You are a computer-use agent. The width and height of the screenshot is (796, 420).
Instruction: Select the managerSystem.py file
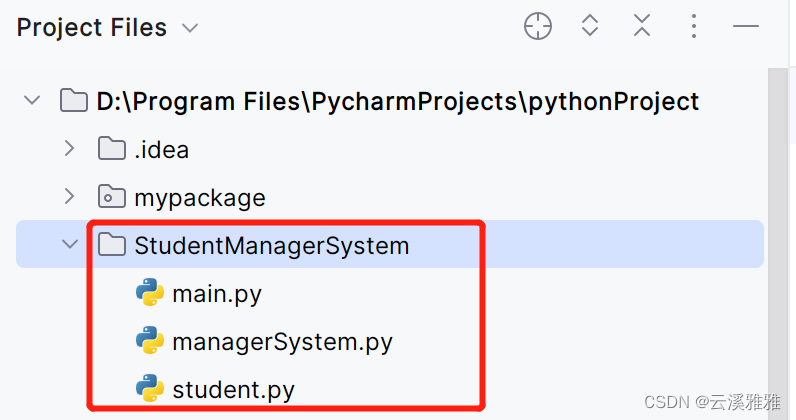pos(282,342)
